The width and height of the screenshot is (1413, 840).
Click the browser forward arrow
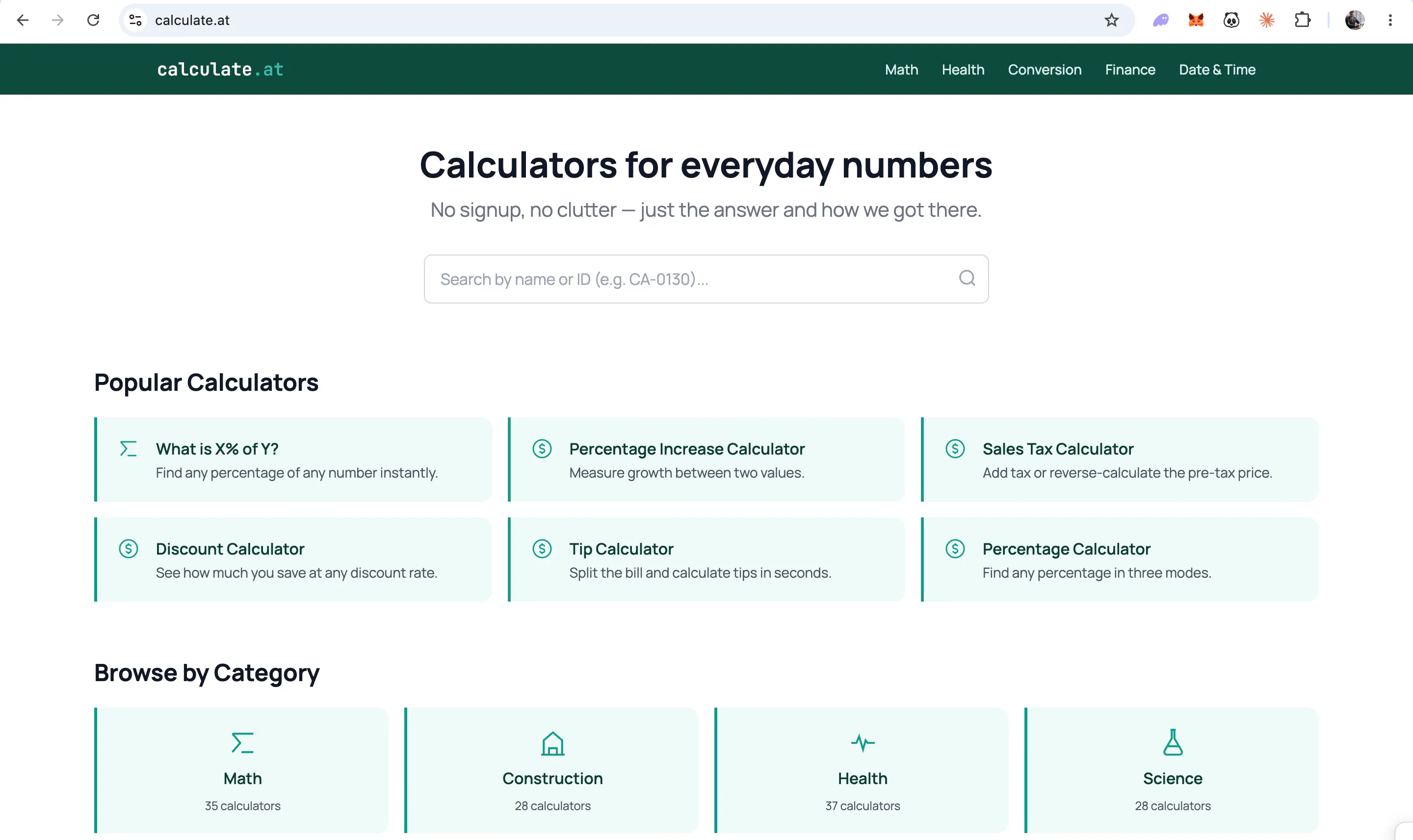[x=58, y=21]
